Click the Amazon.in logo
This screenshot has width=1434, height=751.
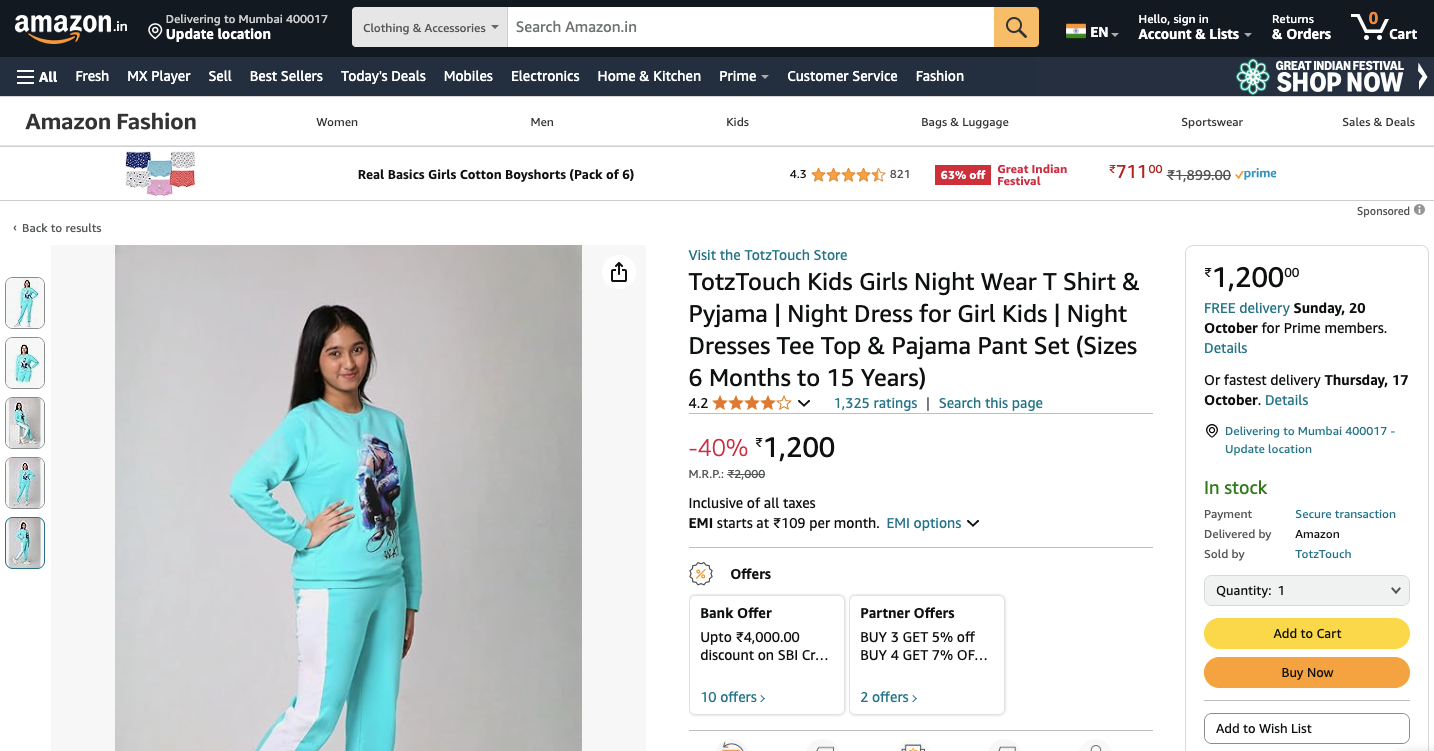[71, 27]
